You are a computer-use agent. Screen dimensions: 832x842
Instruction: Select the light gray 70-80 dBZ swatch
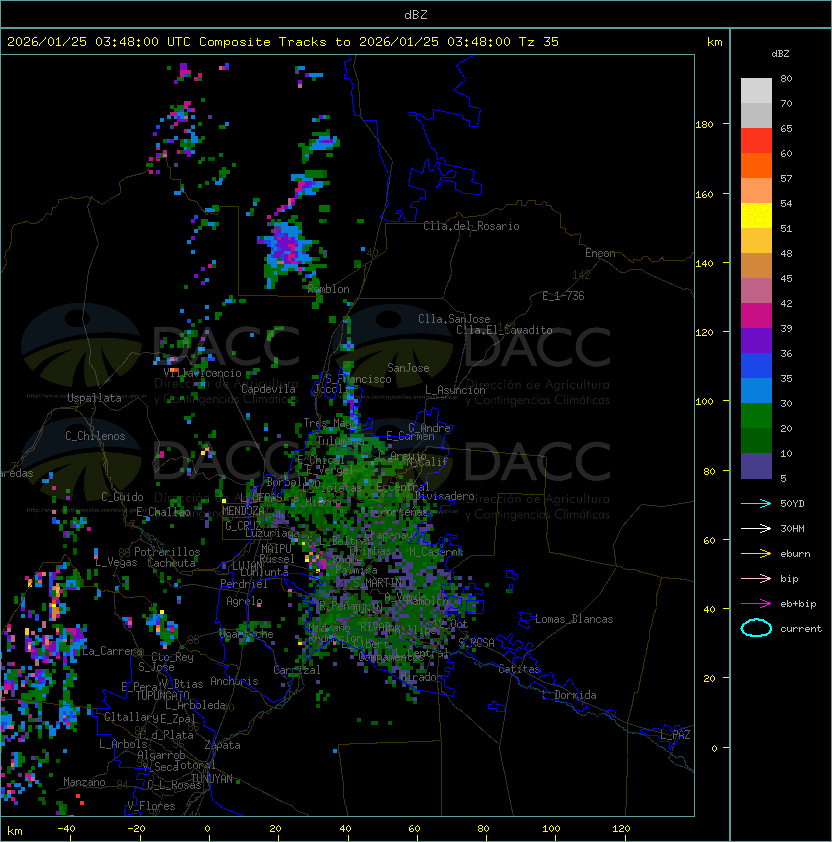pyautogui.click(x=756, y=90)
